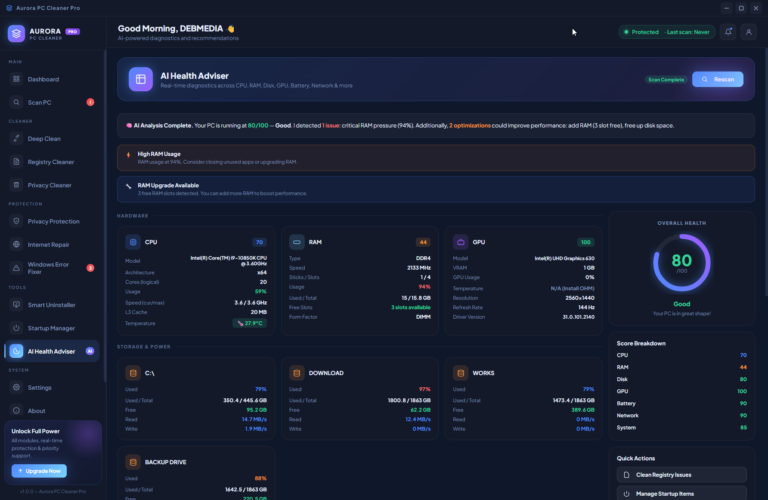Click the Smart Uninstaller icon
Image resolution: width=768 pixels, height=500 pixels.
(x=16, y=305)
